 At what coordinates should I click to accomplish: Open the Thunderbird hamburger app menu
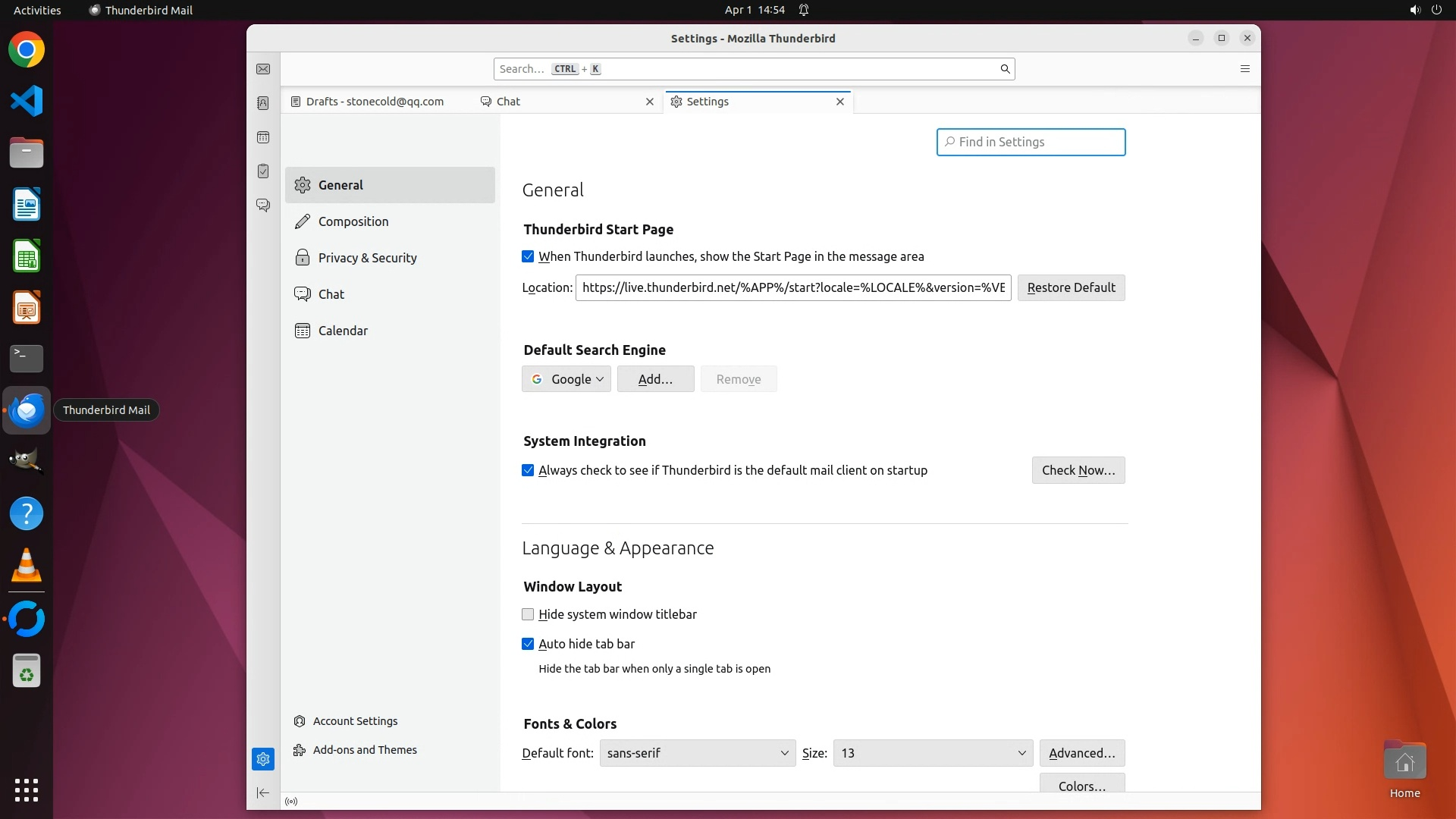click(x=1244, y=69)
